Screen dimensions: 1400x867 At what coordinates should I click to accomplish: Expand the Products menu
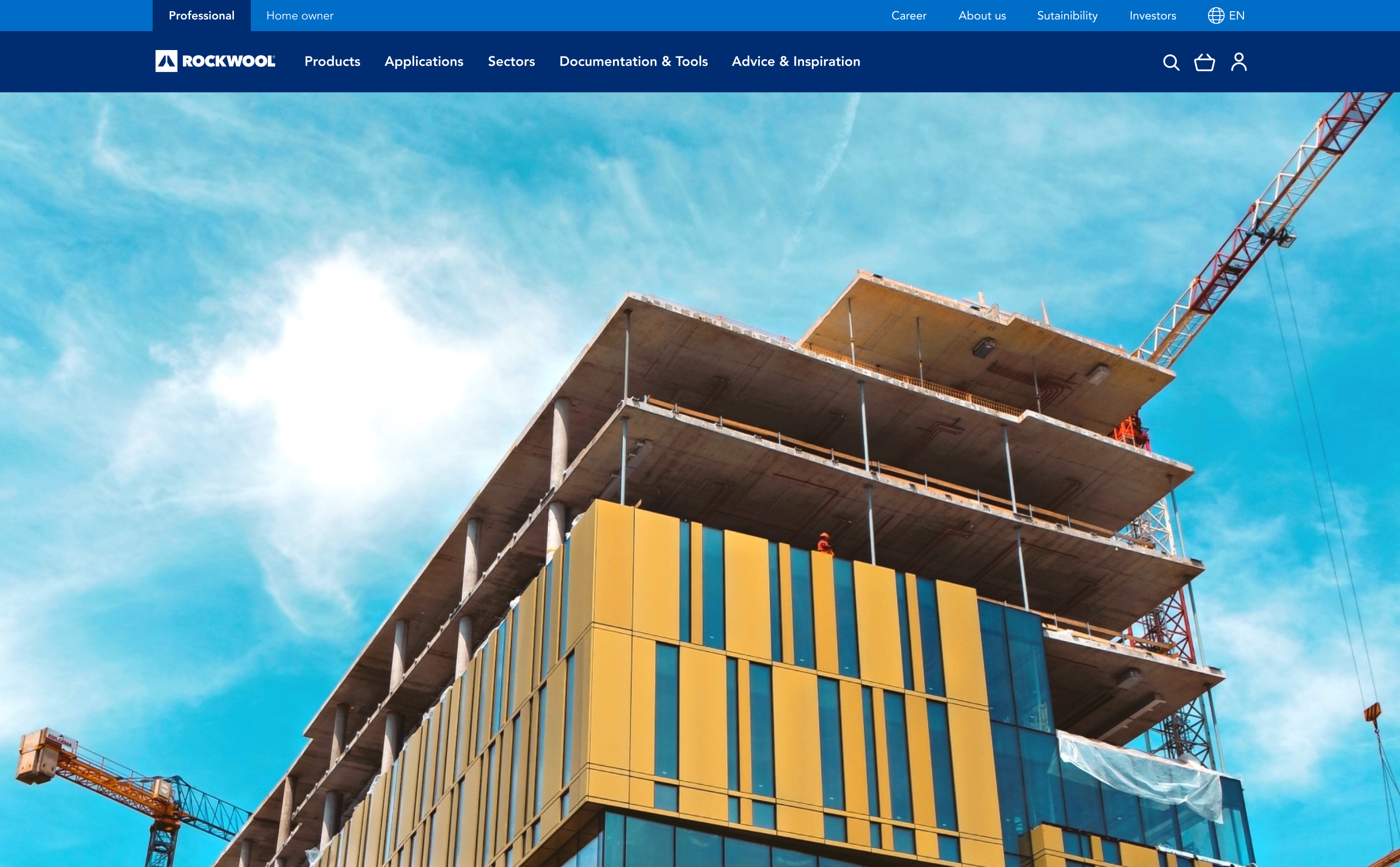coord(332,61)
